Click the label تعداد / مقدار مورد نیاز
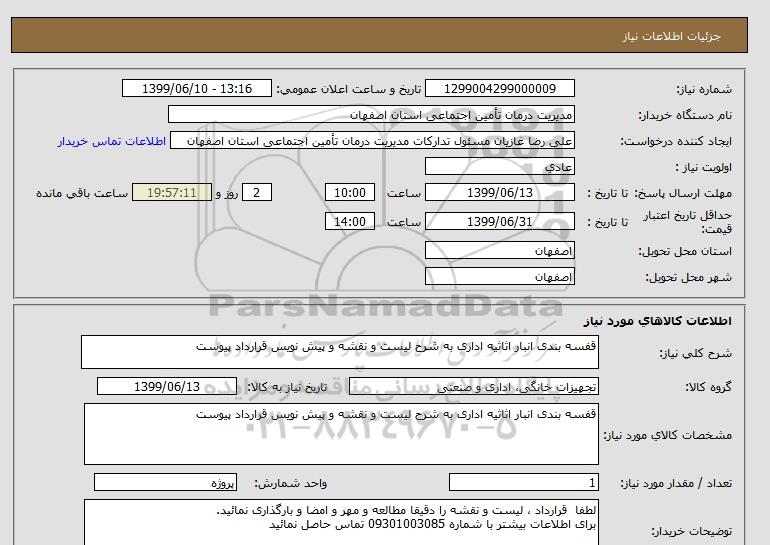The width and height of the screenshot is (770, 545). tap(676, 484)
